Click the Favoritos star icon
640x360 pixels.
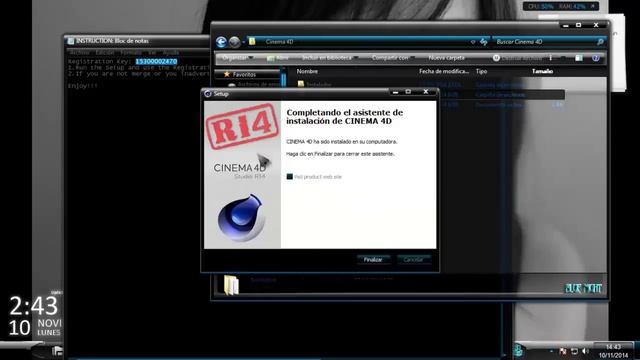227,74
